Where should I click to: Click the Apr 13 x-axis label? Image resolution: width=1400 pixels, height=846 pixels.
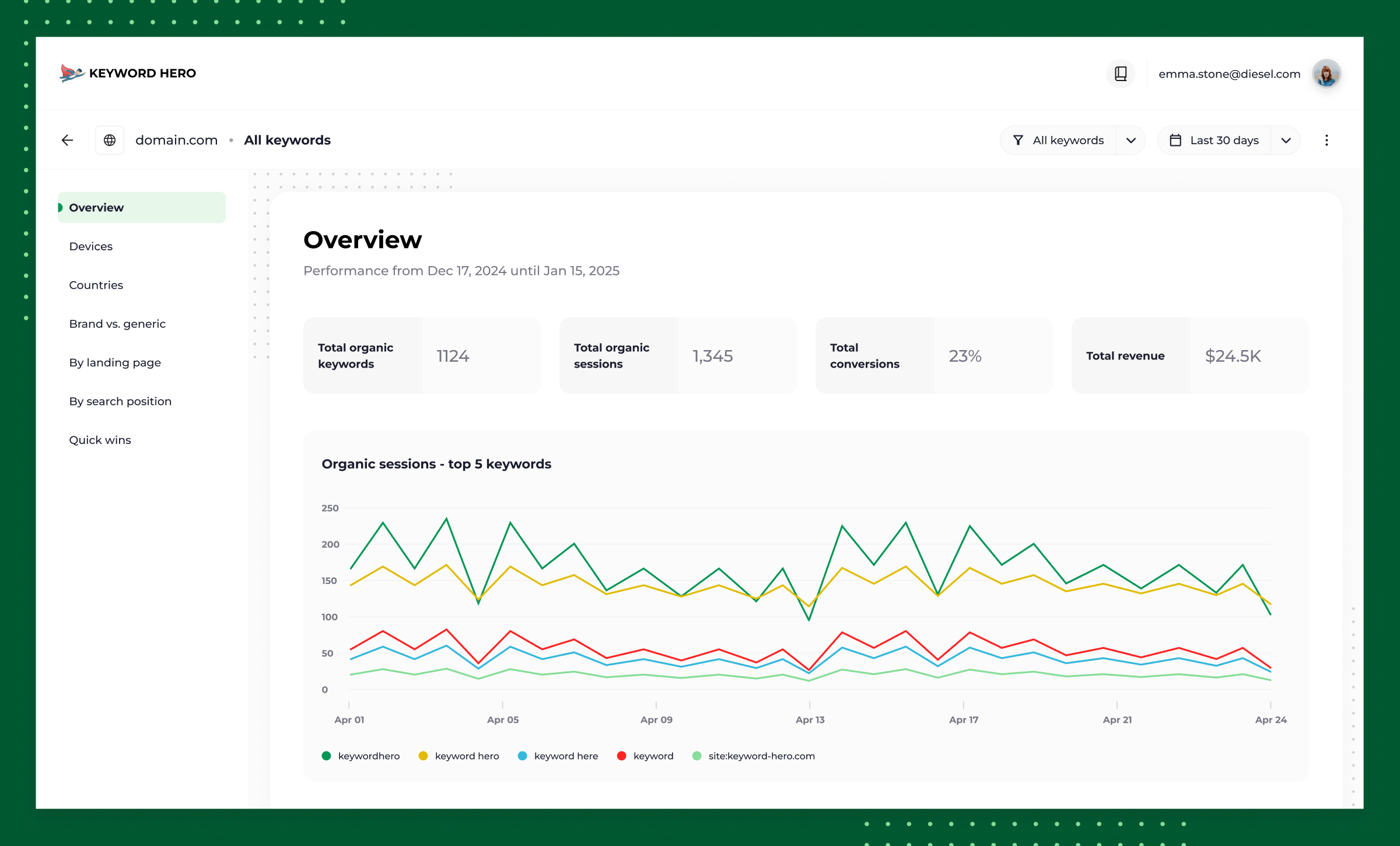(x=810, y=720)
